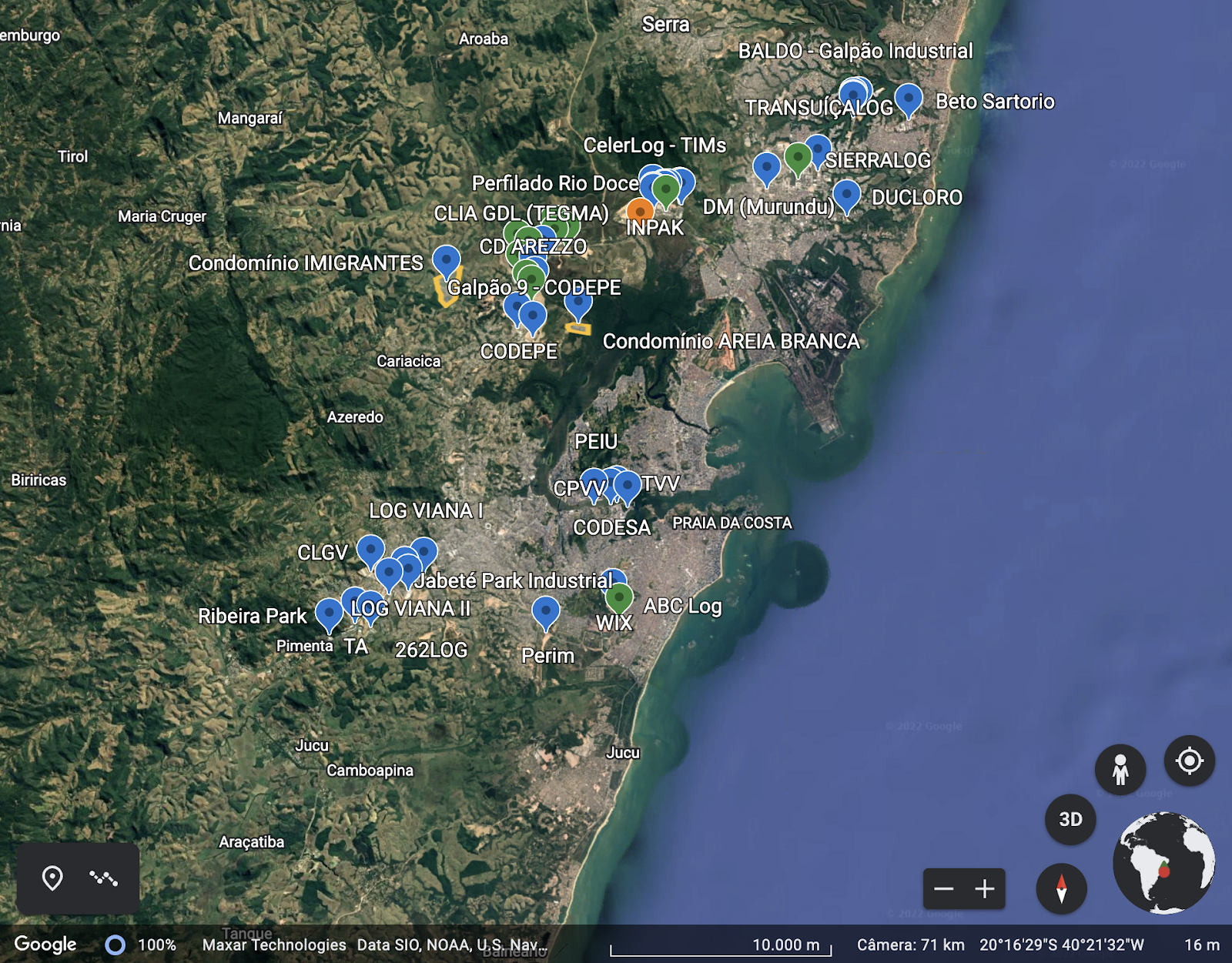Image resolution: width=1232 pixels, height=963 pixels.
Task: Toggle the 3D view button
Action: [x=1070, y=820]
